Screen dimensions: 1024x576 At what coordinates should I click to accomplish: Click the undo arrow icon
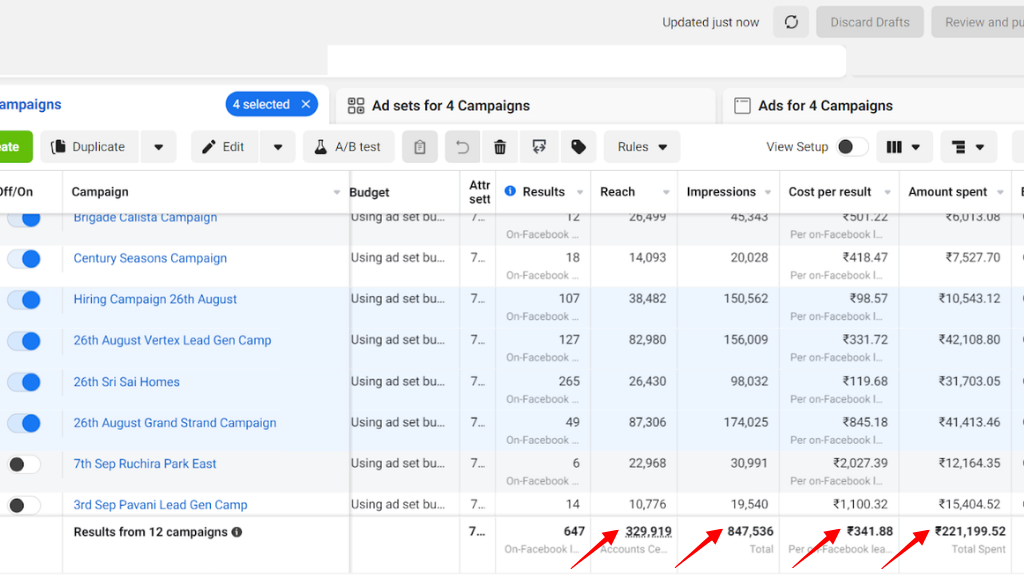[462, 147]
